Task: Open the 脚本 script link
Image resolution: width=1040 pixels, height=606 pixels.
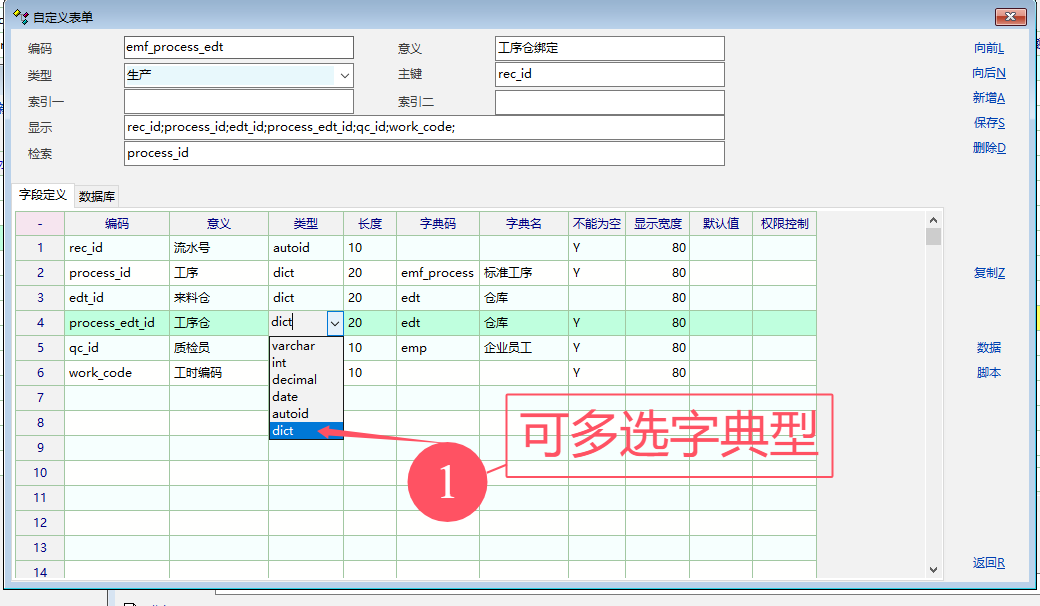Action: click(988, 373)
